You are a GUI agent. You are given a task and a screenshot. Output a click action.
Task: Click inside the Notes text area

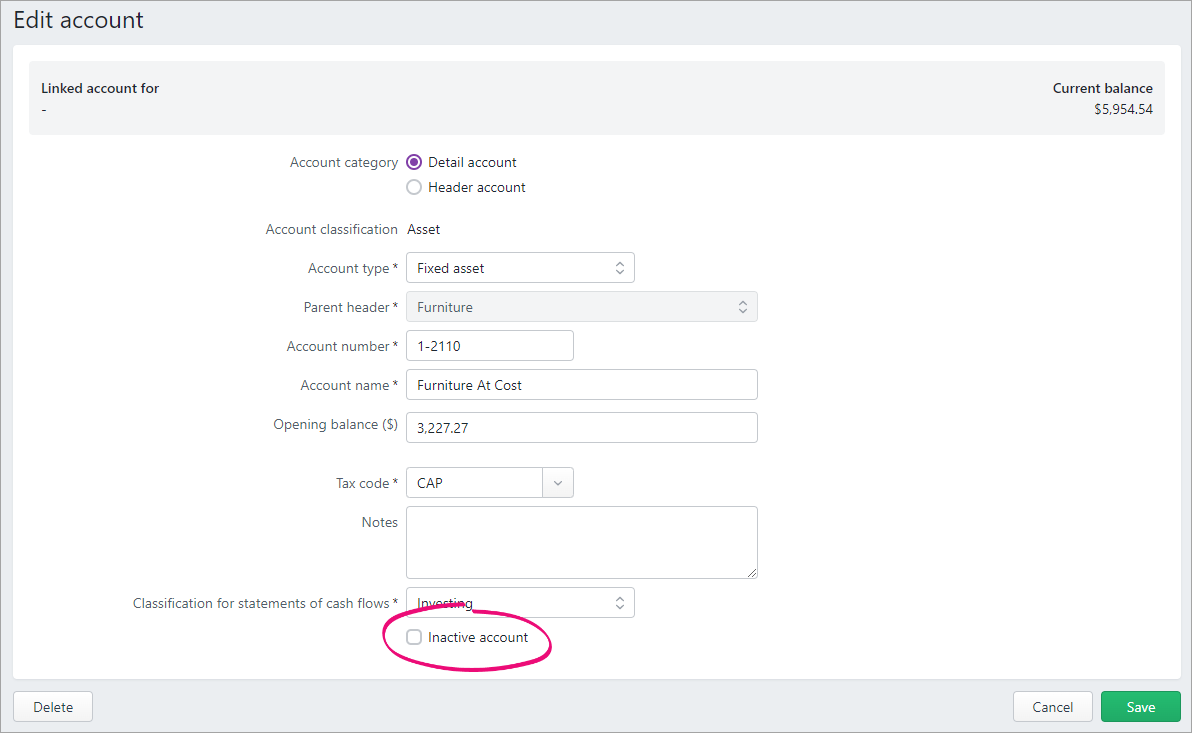pos(582,540)
